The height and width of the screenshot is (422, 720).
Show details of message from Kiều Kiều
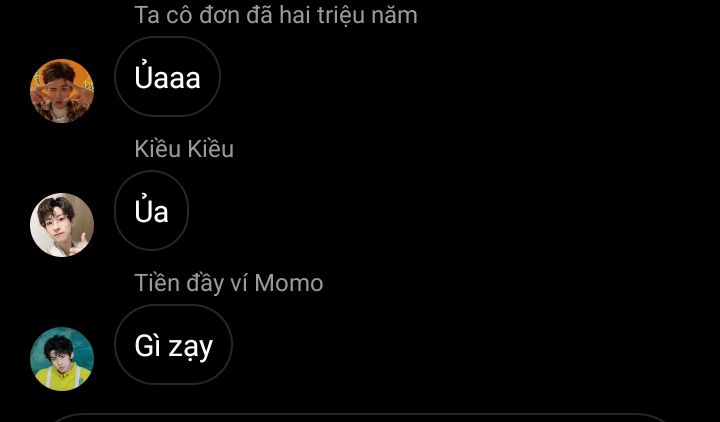click(x=152, y=210)
